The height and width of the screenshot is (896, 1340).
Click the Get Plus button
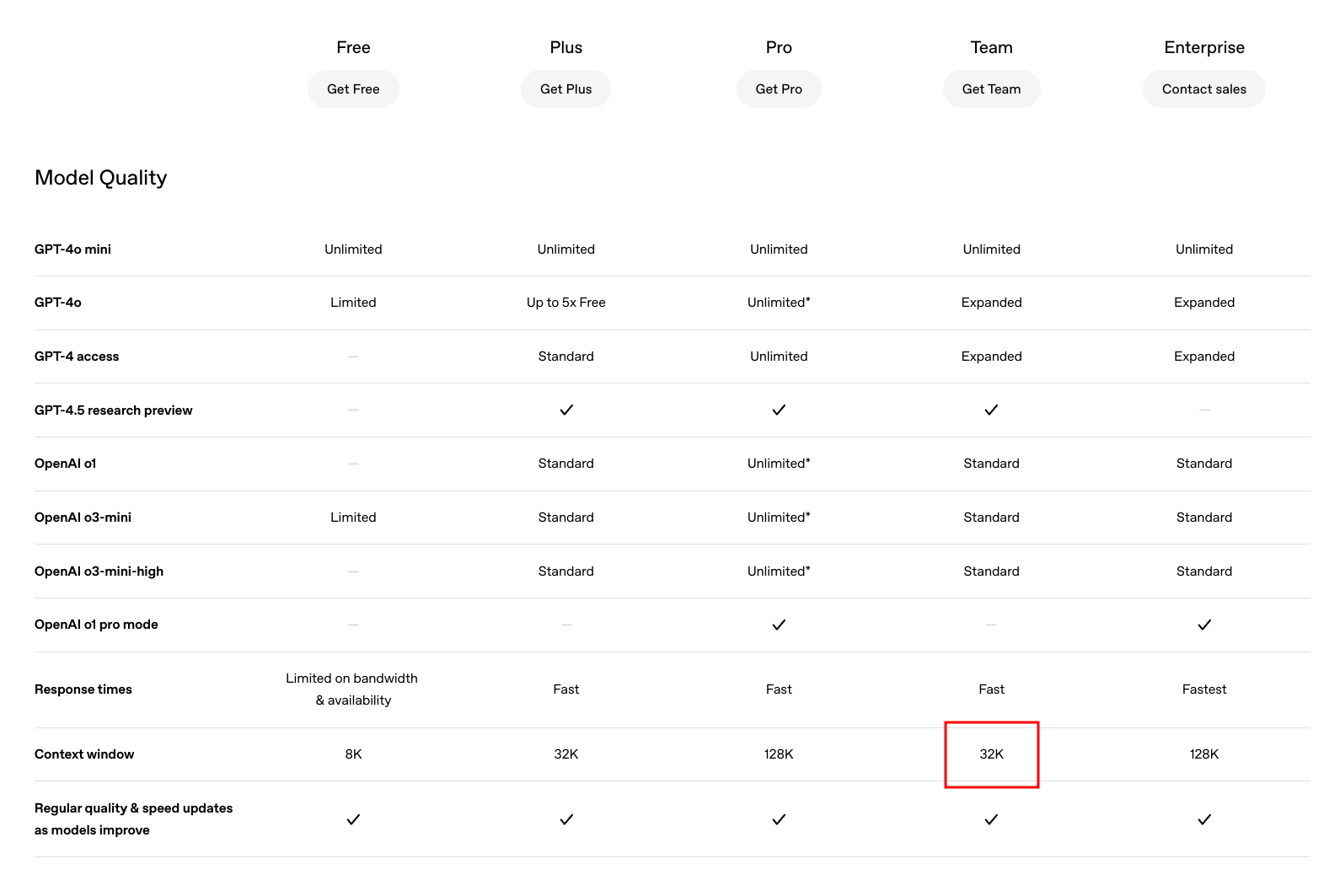565,89
